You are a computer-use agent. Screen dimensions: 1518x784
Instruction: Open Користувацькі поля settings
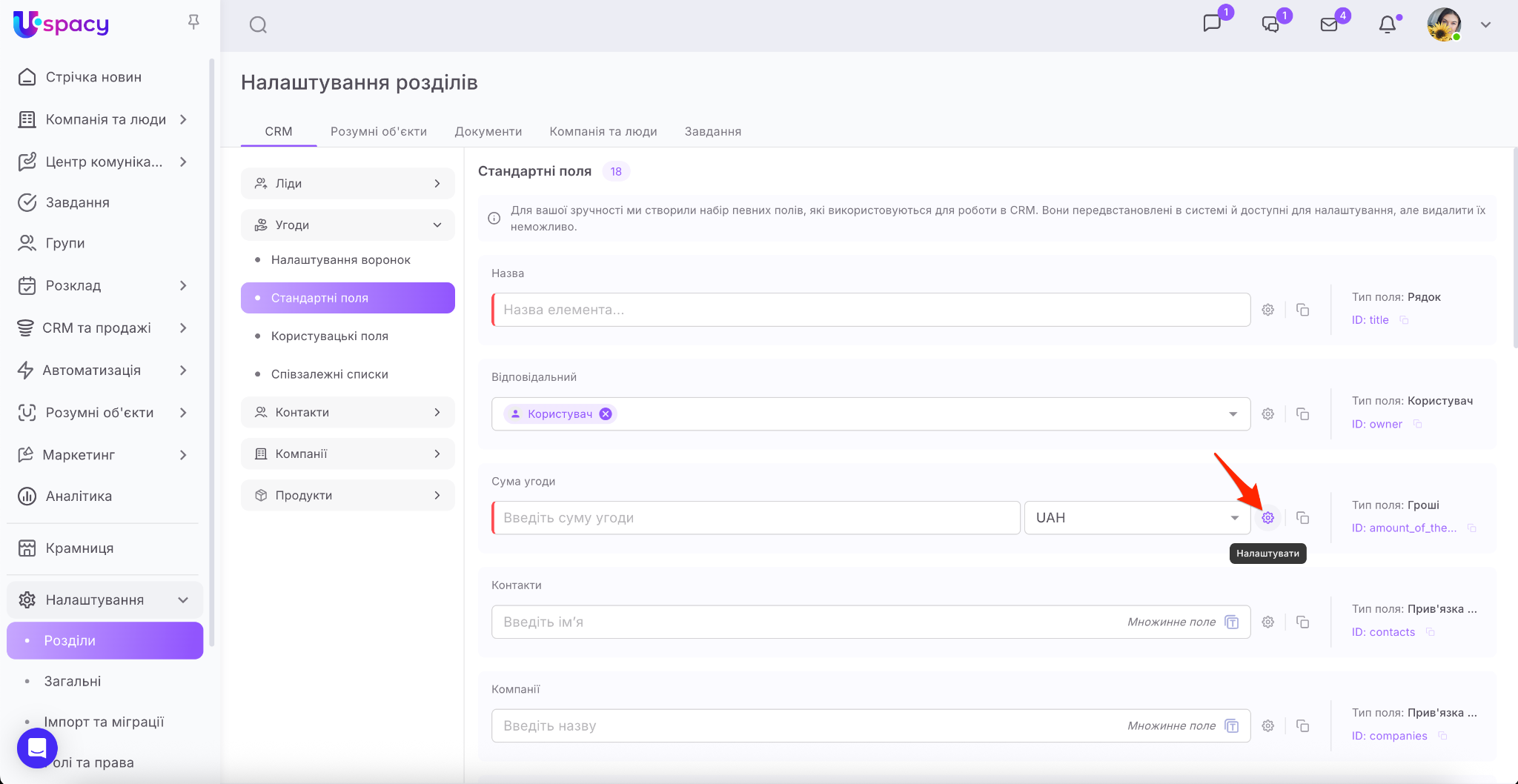(x=329, y=336)
